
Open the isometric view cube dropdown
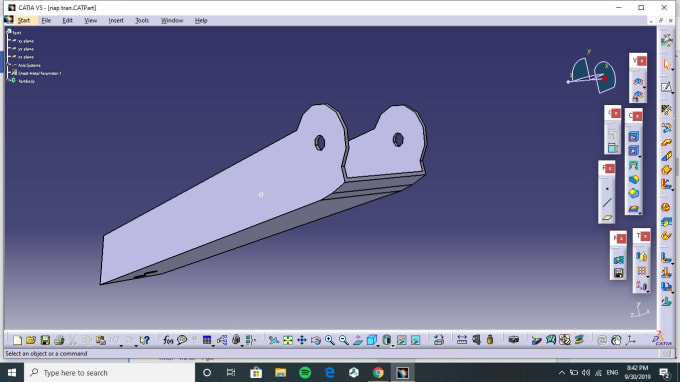(x=378, y=346)
